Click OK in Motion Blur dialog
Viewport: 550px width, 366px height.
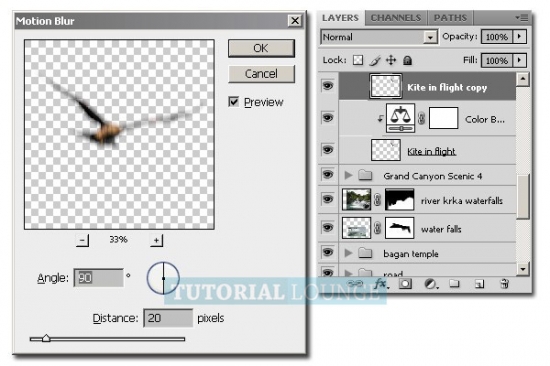[x=261, y=48]
